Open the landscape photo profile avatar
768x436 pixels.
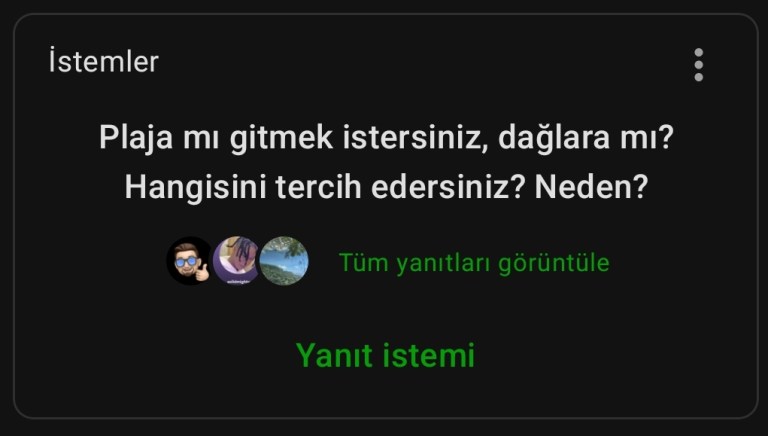284,261
